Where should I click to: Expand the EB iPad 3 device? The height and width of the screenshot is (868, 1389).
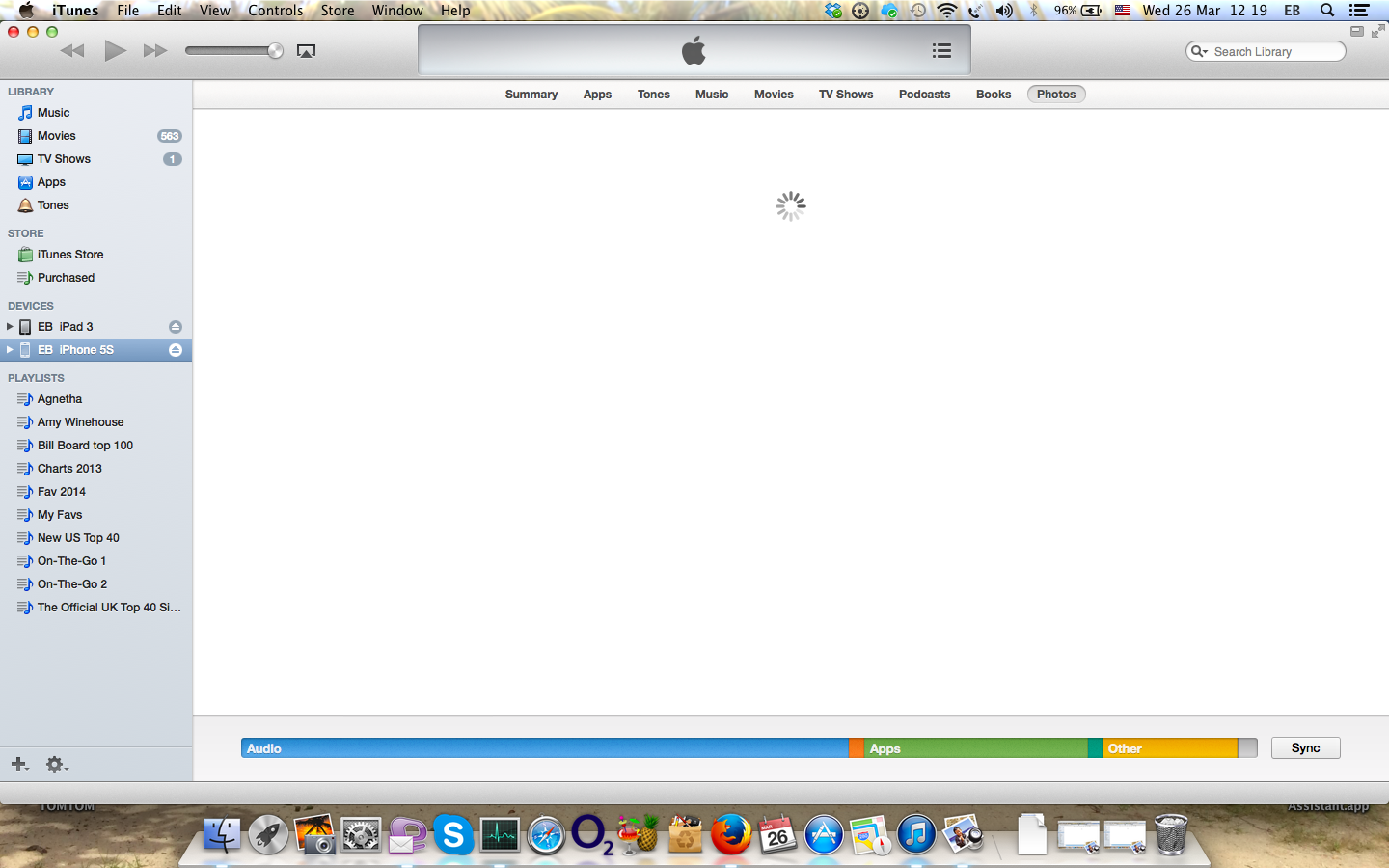click(10, 327)
